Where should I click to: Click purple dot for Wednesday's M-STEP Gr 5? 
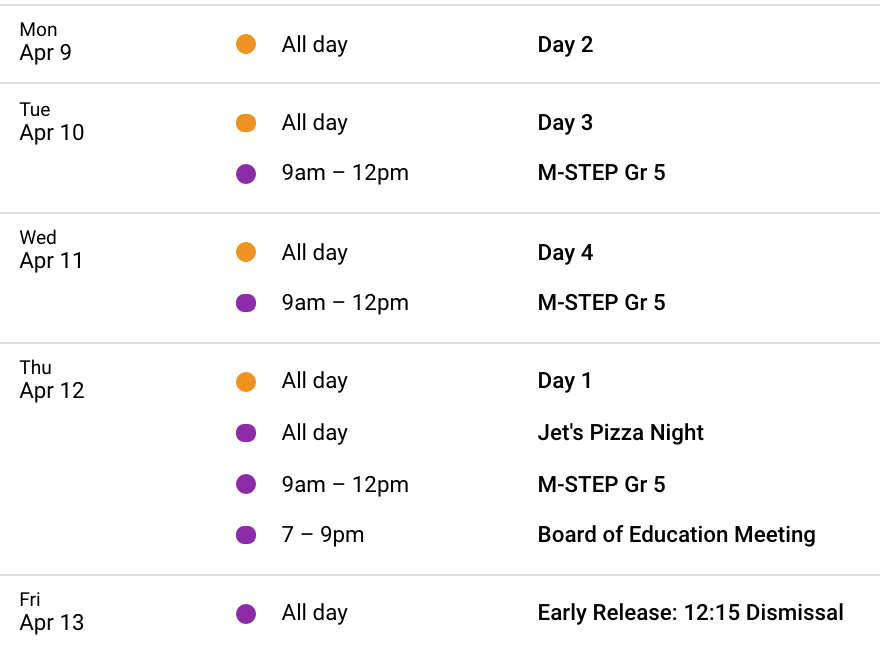(x=246, y=303)
